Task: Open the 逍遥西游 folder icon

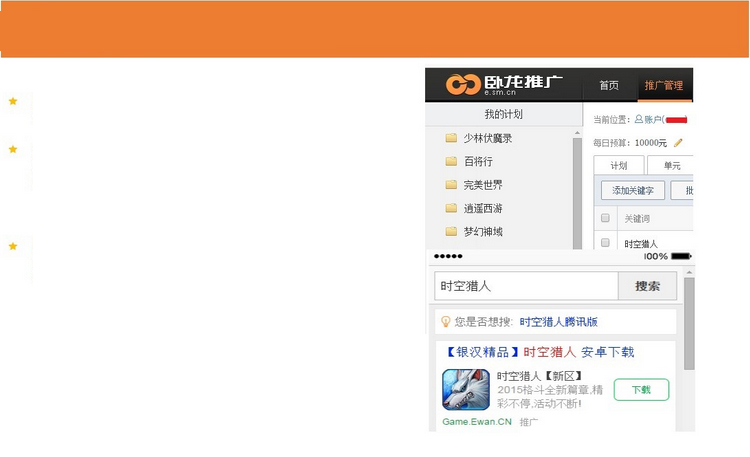Action: click(x=451, y=208)
